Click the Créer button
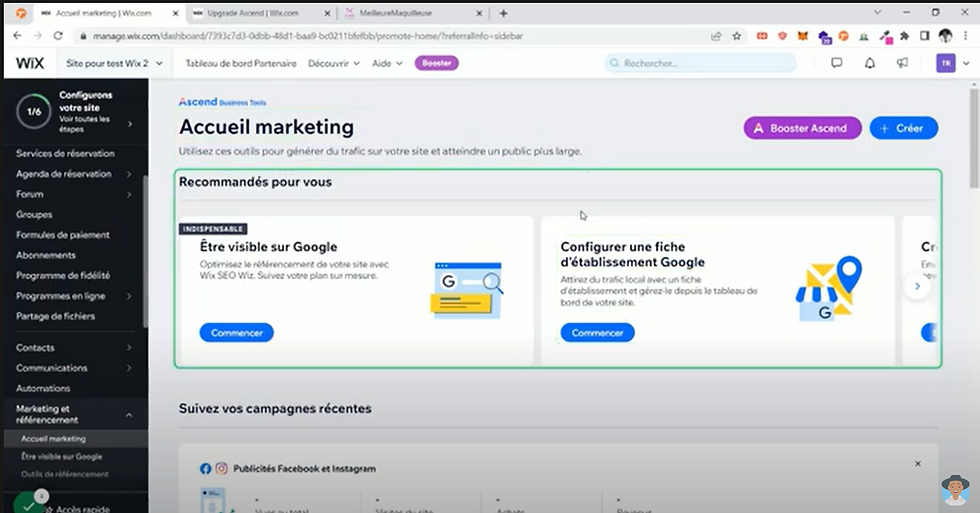Image resolution: width=980 pixels, height=513 pixels. pos(903,128)
